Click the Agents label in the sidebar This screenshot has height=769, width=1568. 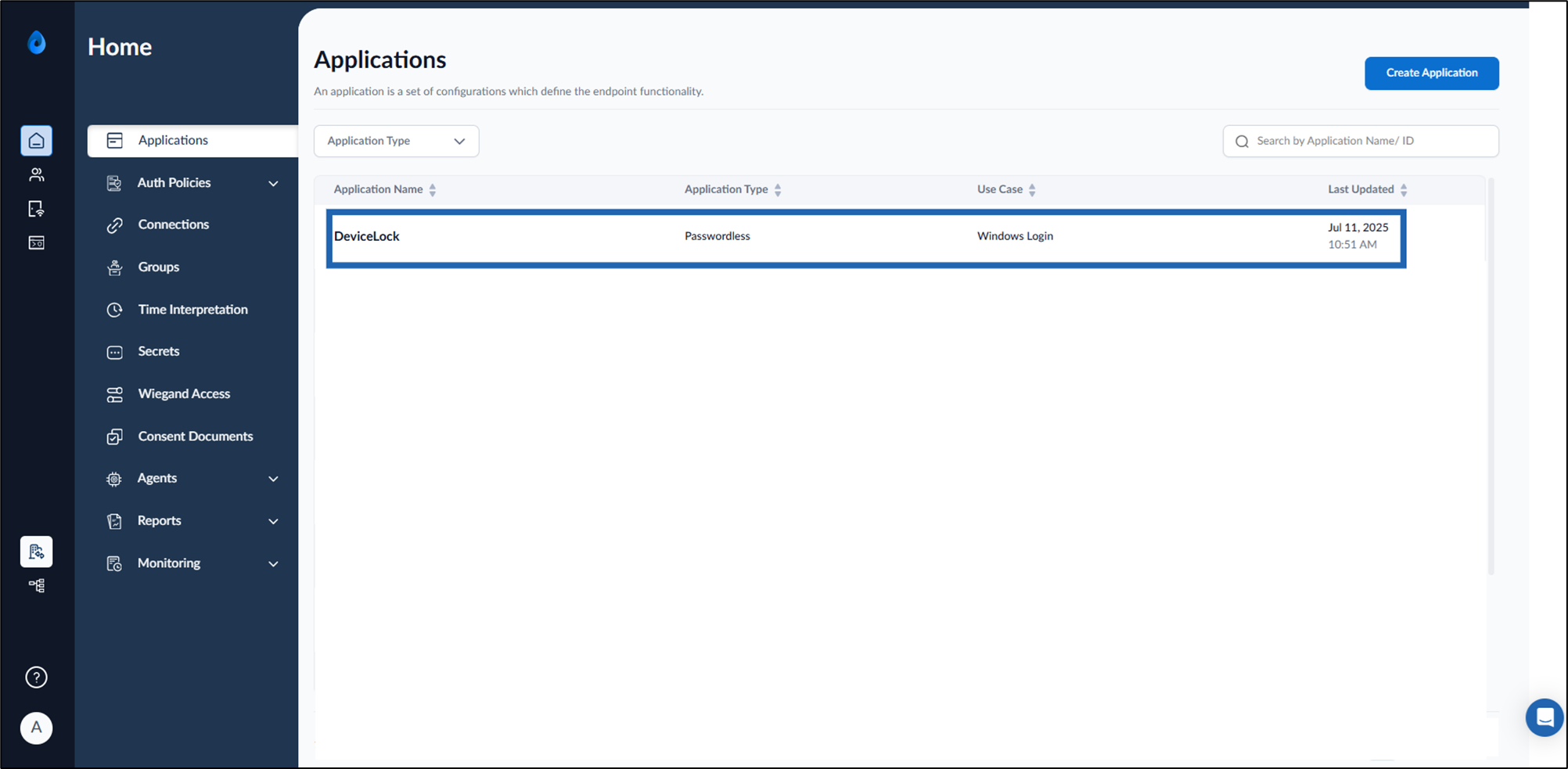(x=157, y=478)
